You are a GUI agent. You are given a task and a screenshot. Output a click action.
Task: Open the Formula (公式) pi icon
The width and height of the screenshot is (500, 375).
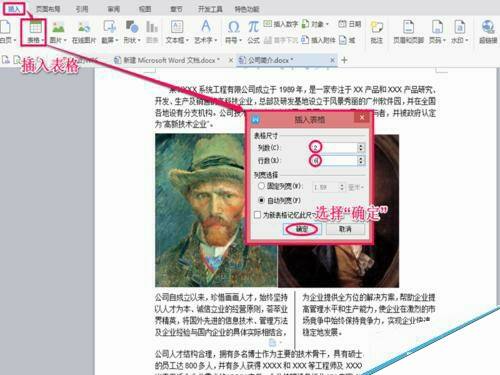(x=253, y=32)
